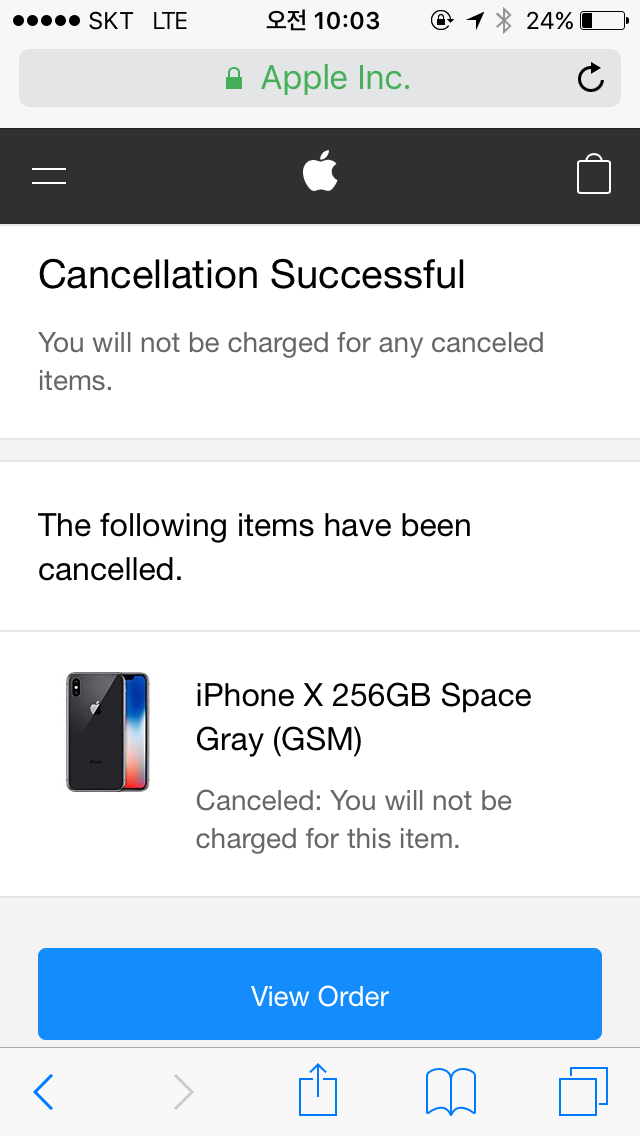
Task: Open the Safari share sheet
Action: [x=320, y=1090]
